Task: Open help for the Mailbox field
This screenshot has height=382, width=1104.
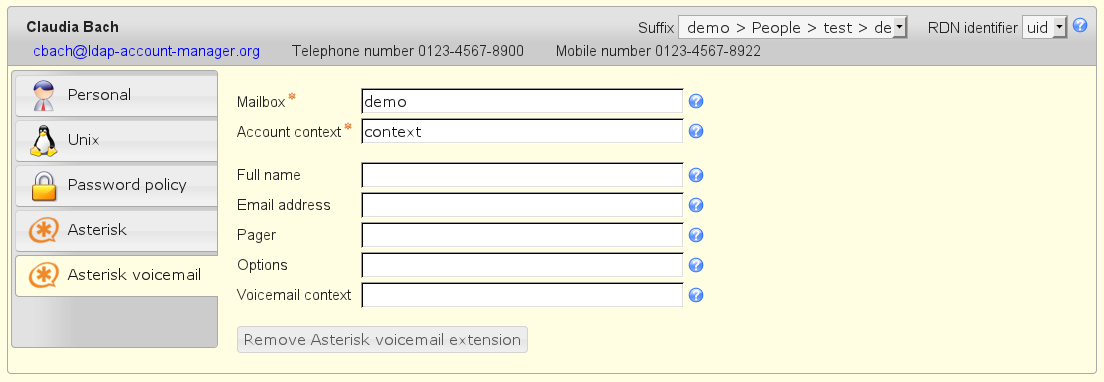Action: (x=696, y=101)
